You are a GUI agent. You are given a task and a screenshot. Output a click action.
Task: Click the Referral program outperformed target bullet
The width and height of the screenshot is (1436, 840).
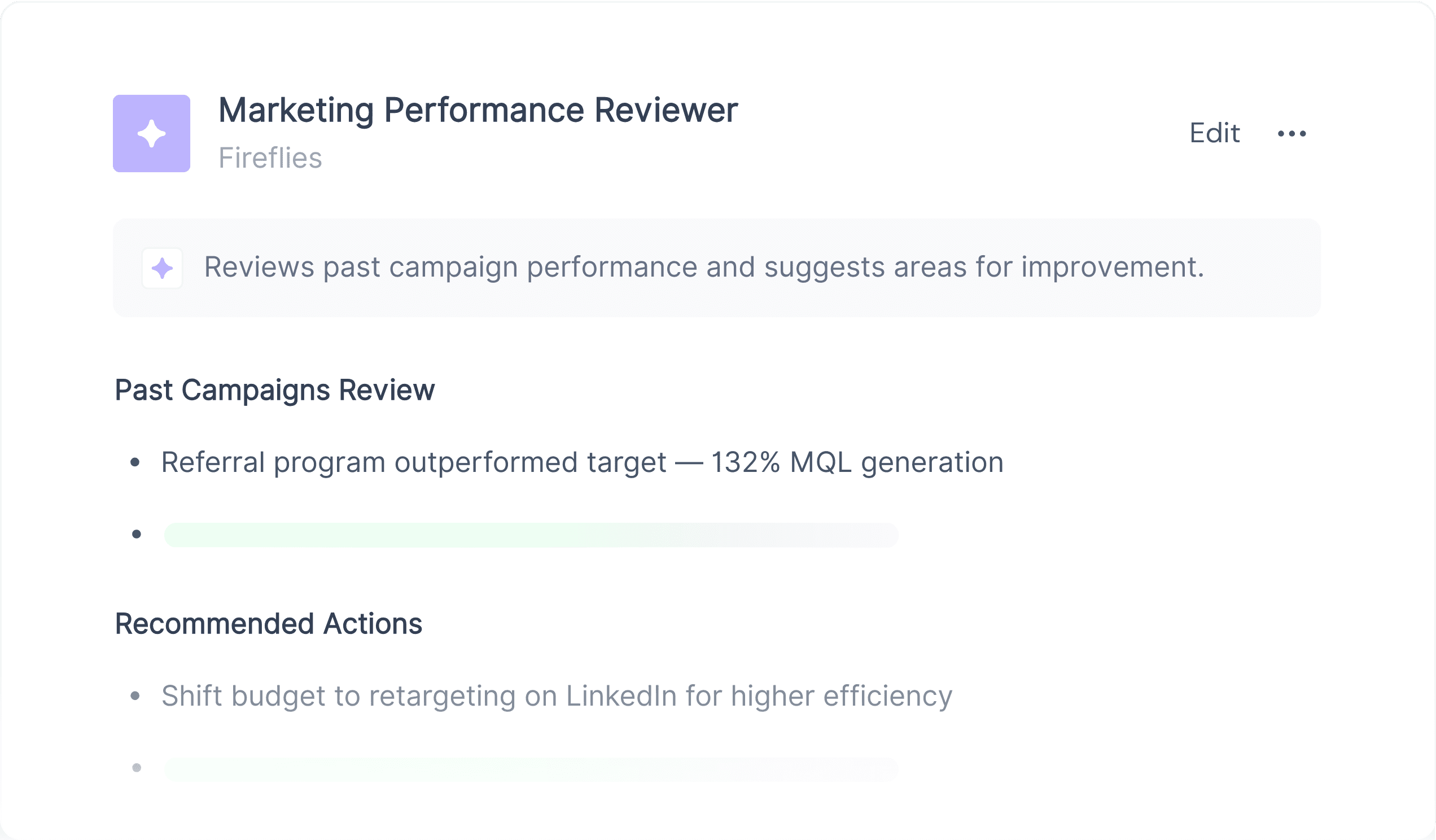tap(583, 462)
